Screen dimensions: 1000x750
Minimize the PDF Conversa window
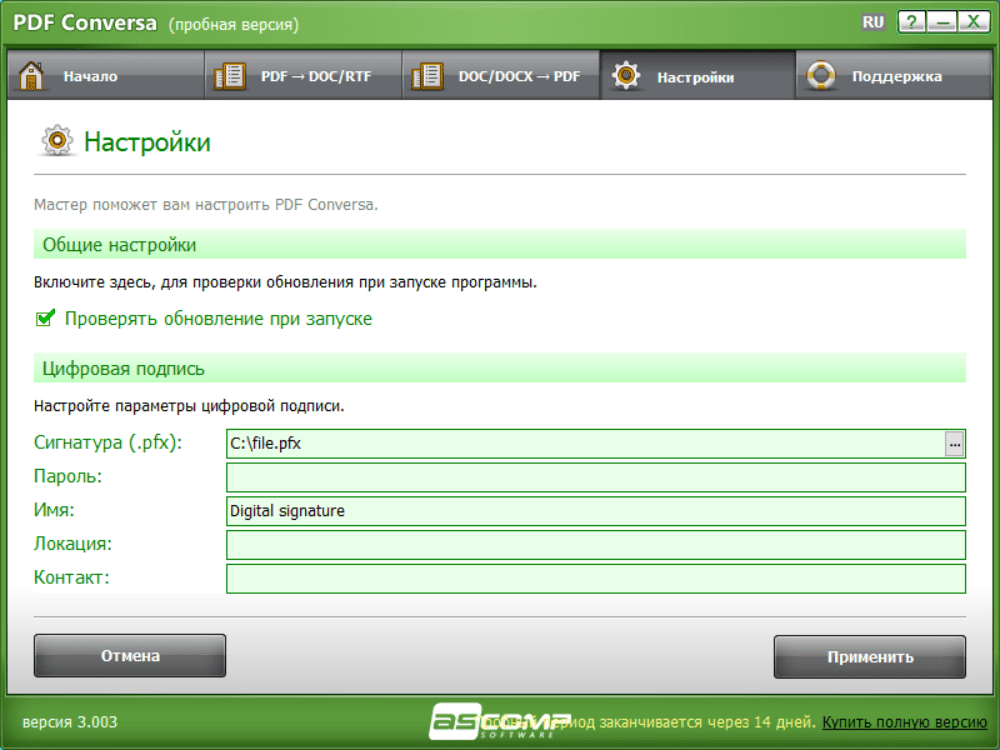(x=942, y=22)
